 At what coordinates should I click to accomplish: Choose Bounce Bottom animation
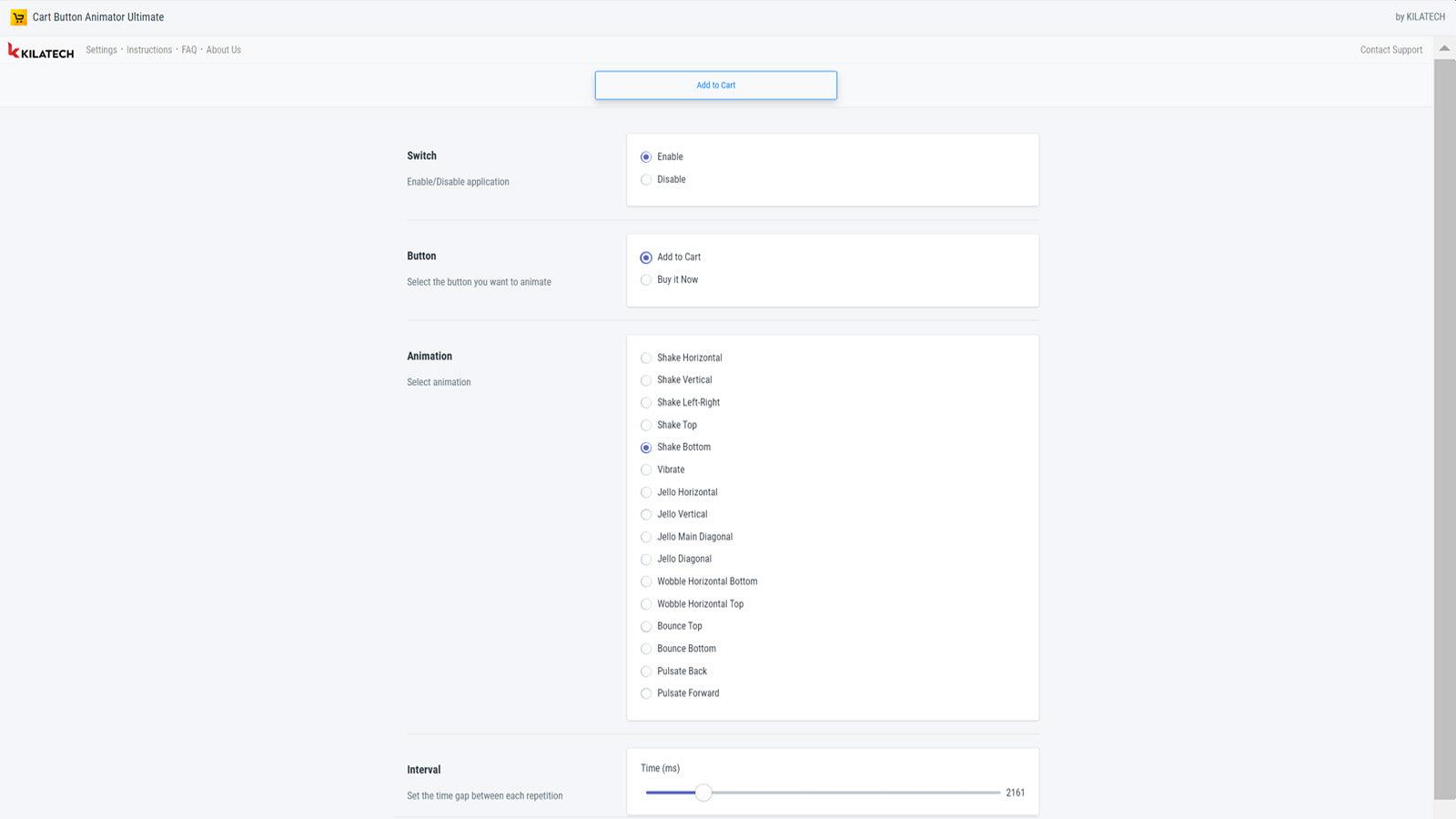[646, 649]
